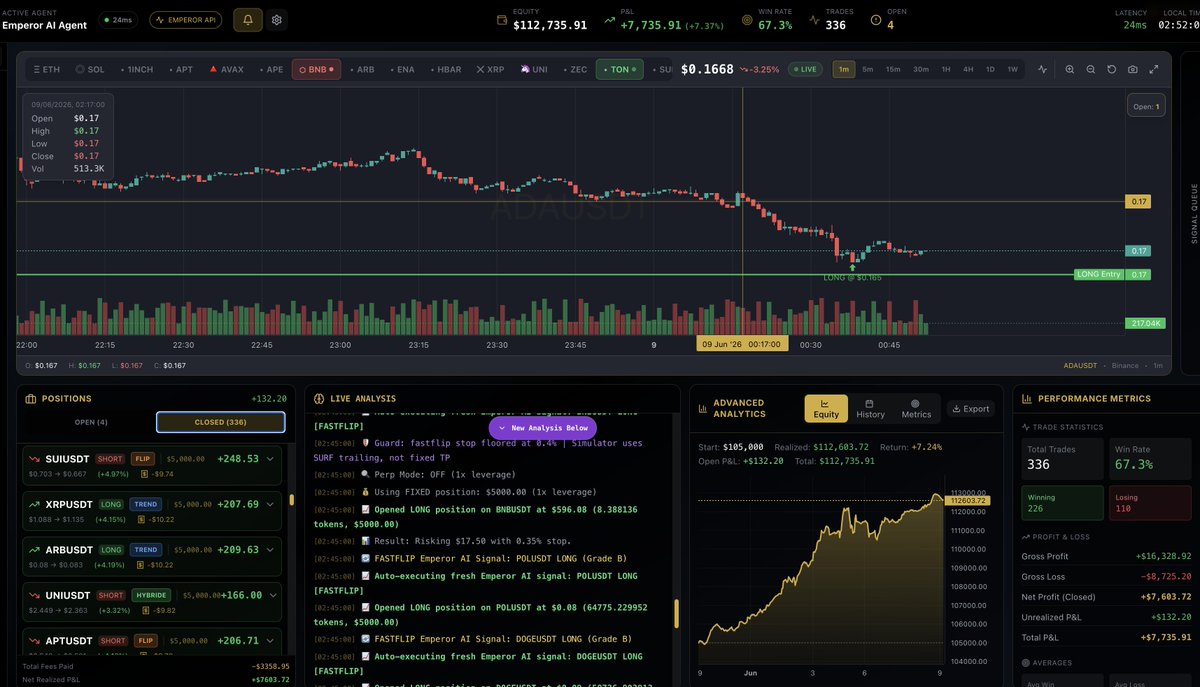Click the win rate target icon in header
The width and height of the screenshot is (1200, 687).
click(x=747, y=19)
